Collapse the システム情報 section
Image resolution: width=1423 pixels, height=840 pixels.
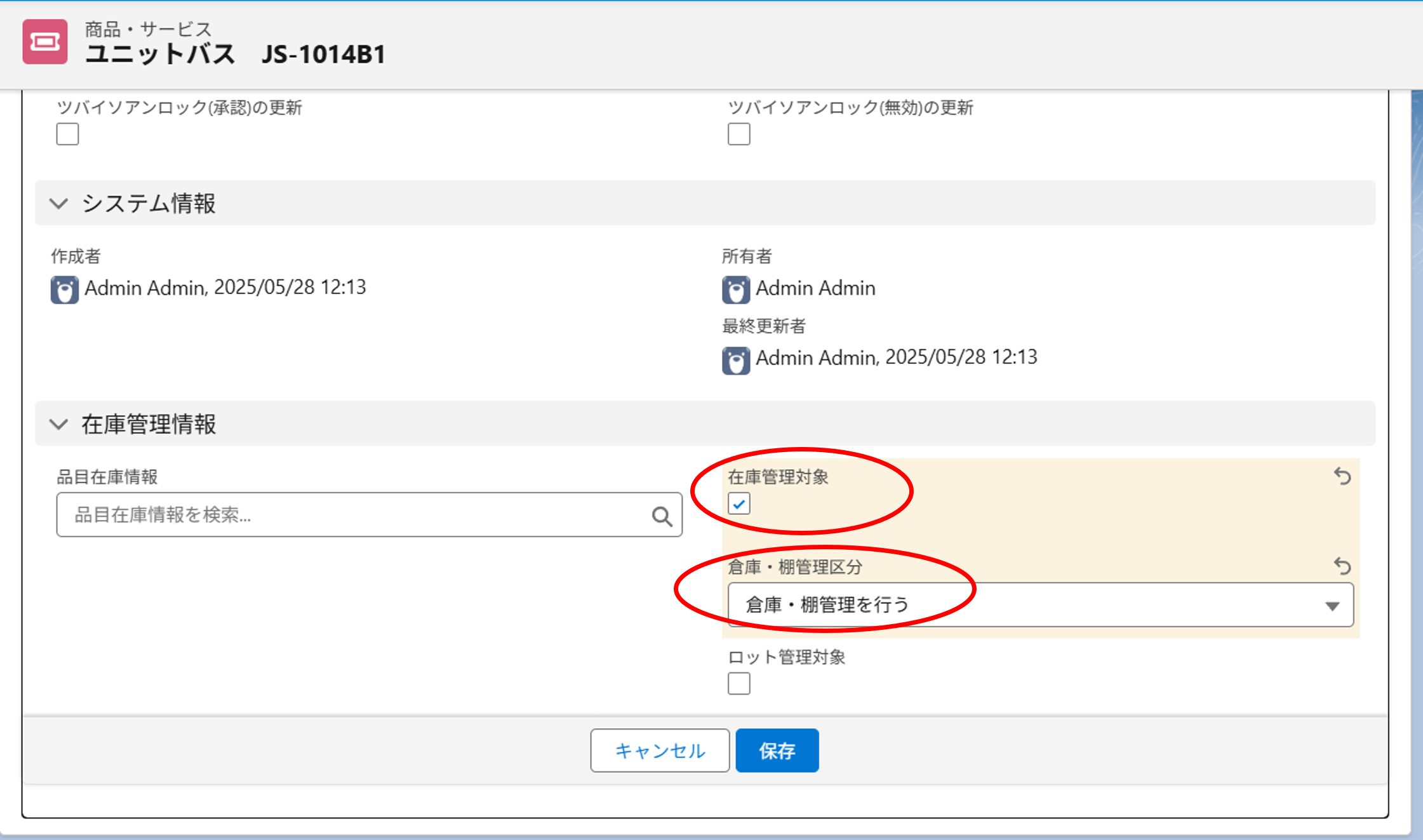point(59,204)
